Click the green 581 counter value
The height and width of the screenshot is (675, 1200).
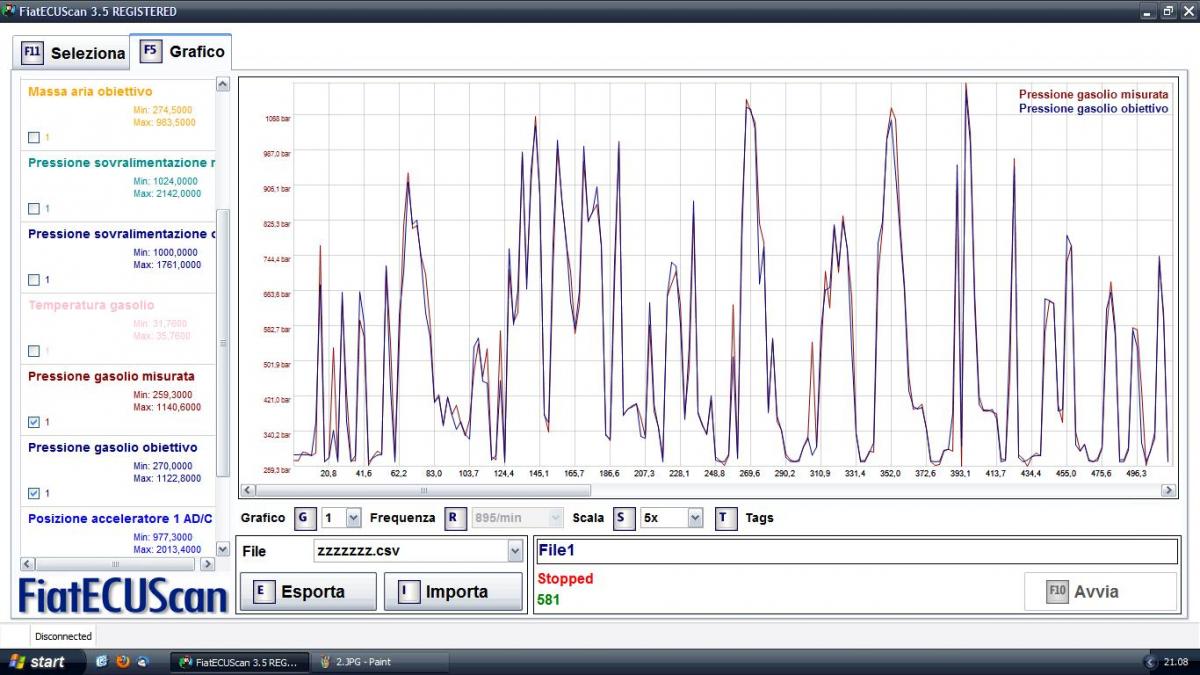click(x=549, y=600)
